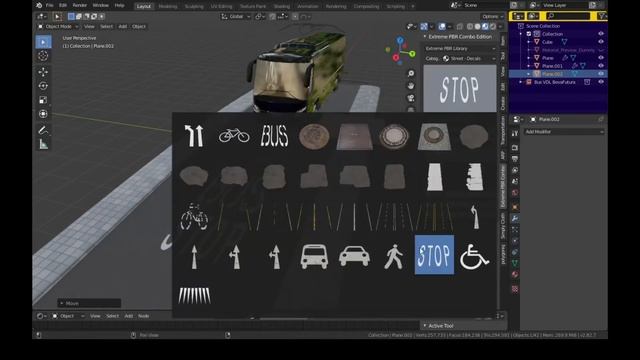
Task: Open the Texture properties checker tab
Action: pos(515,289)
